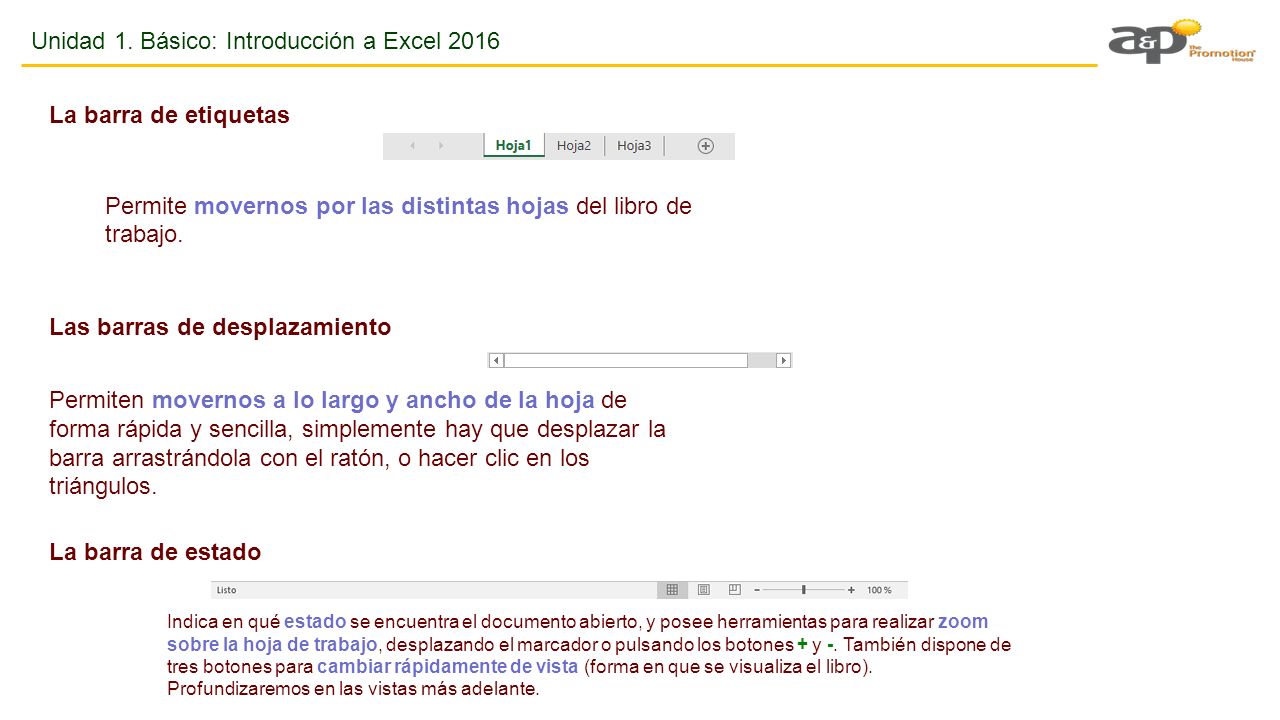Select the Hoja1 sheet tab
This screenshot has width=1280, height=720.
tap(514, 146)
